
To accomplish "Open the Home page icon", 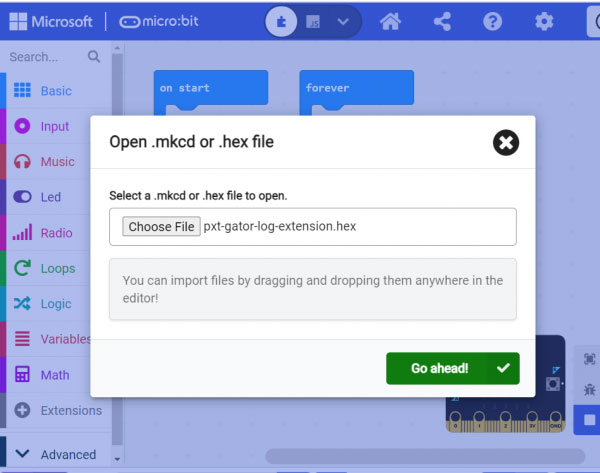I will click(x=390, y=21).
